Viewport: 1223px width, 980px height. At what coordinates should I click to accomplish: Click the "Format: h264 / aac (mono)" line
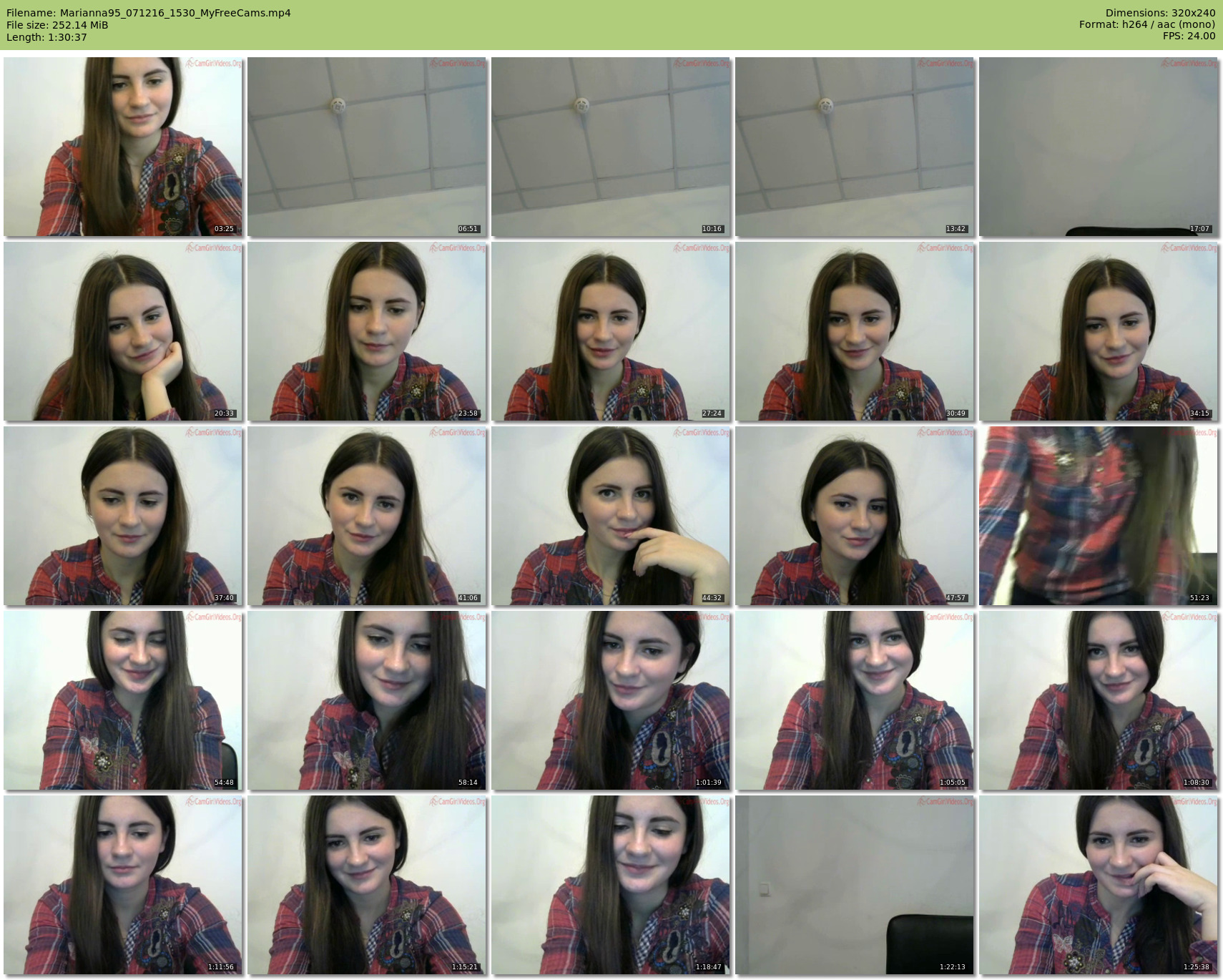[x=1147, y=24]
